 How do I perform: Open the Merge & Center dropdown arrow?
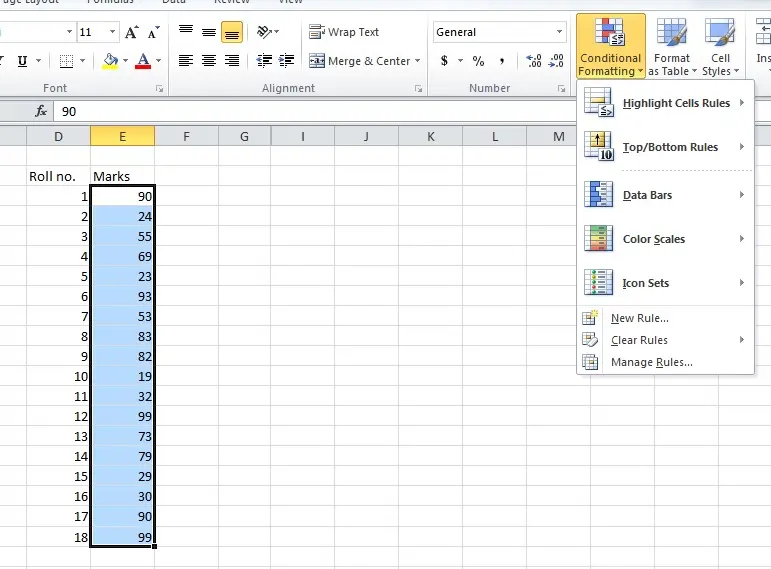[x=417, y=61]
